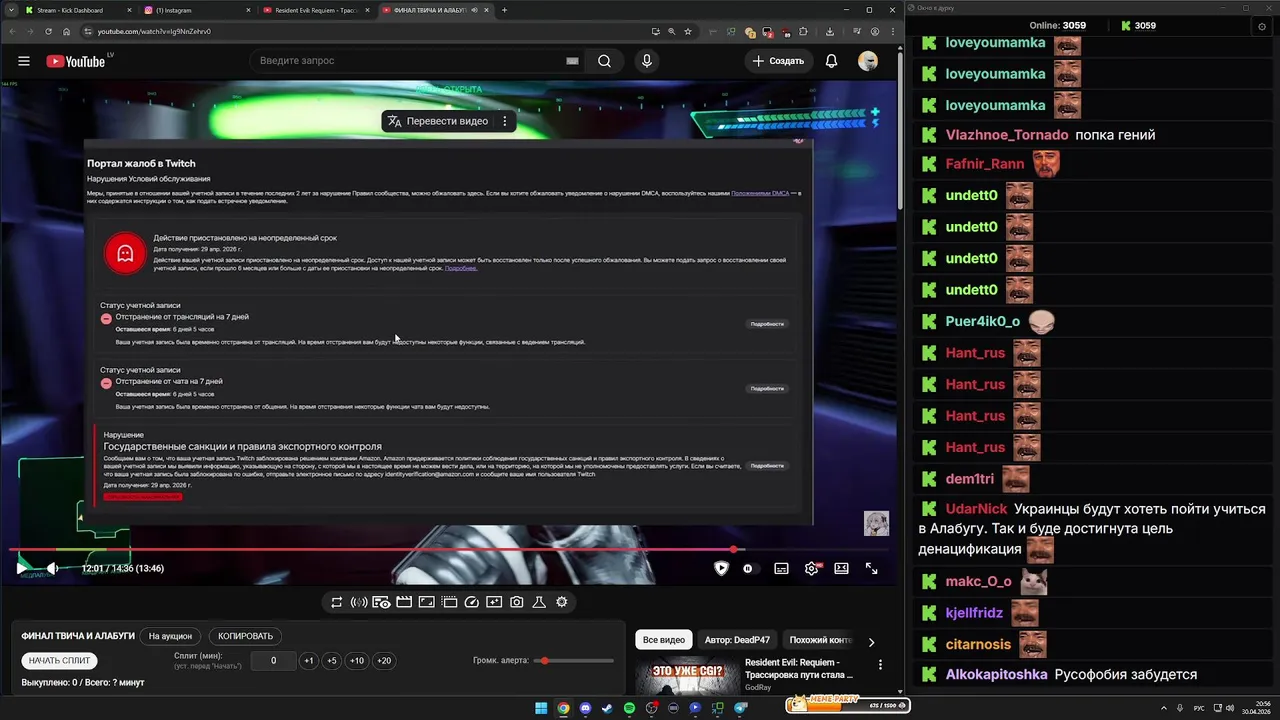1280x720 pixels.
Task: Take a screenshot with the camera icon
Action: (x=517, y=602)
